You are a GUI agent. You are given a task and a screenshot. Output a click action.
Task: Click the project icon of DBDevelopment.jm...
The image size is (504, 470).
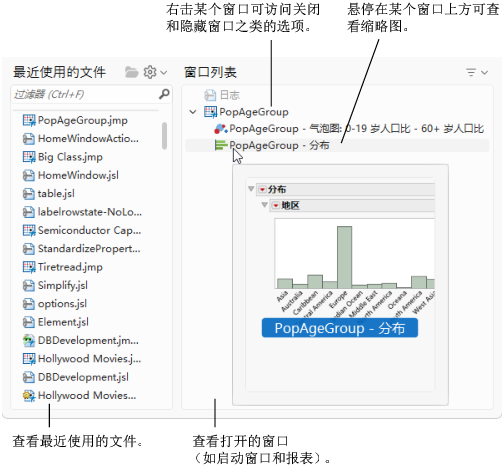(29, 340)
